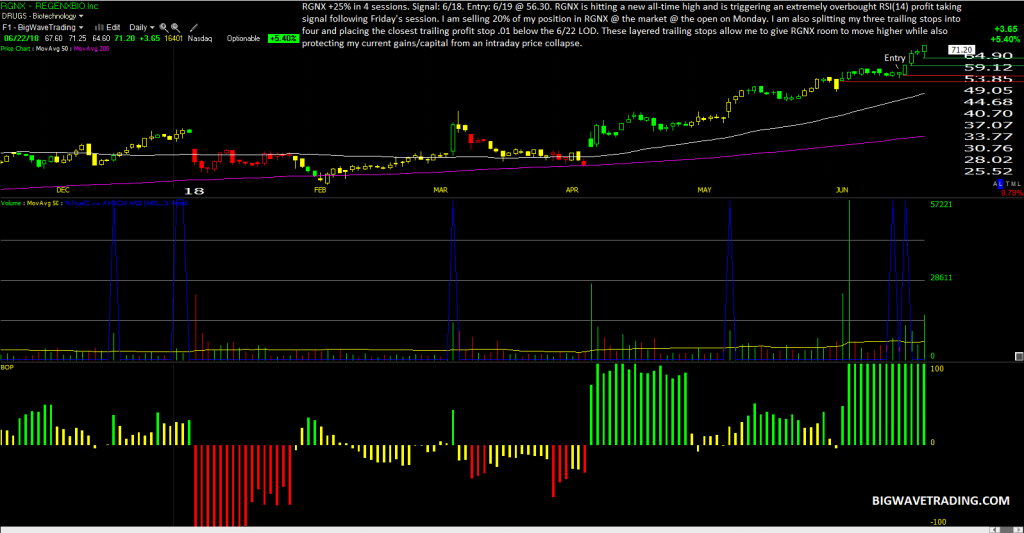This screenshot has width=1024, height=533.
Task: Click the BOP indicator label
Action: (x=7, y=367)
